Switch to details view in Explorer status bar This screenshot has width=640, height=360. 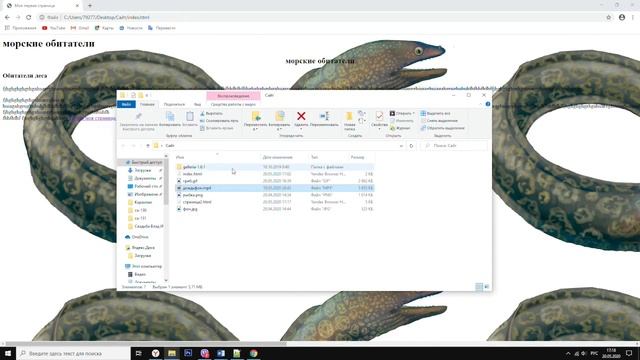point(479,287)
